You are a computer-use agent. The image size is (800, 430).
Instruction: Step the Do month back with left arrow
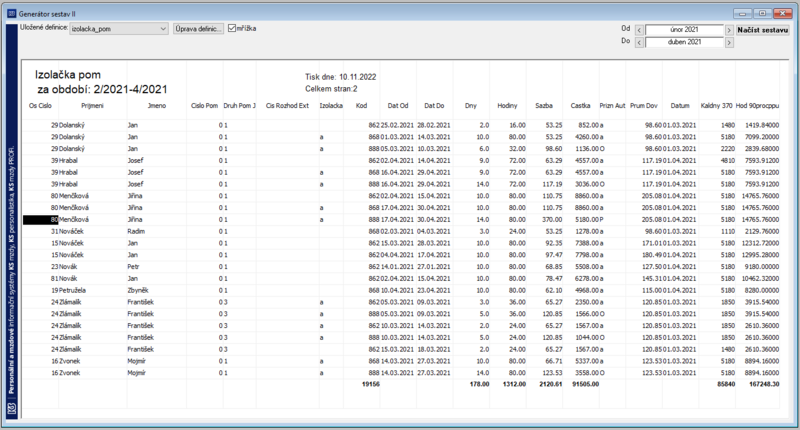[639, 42]
